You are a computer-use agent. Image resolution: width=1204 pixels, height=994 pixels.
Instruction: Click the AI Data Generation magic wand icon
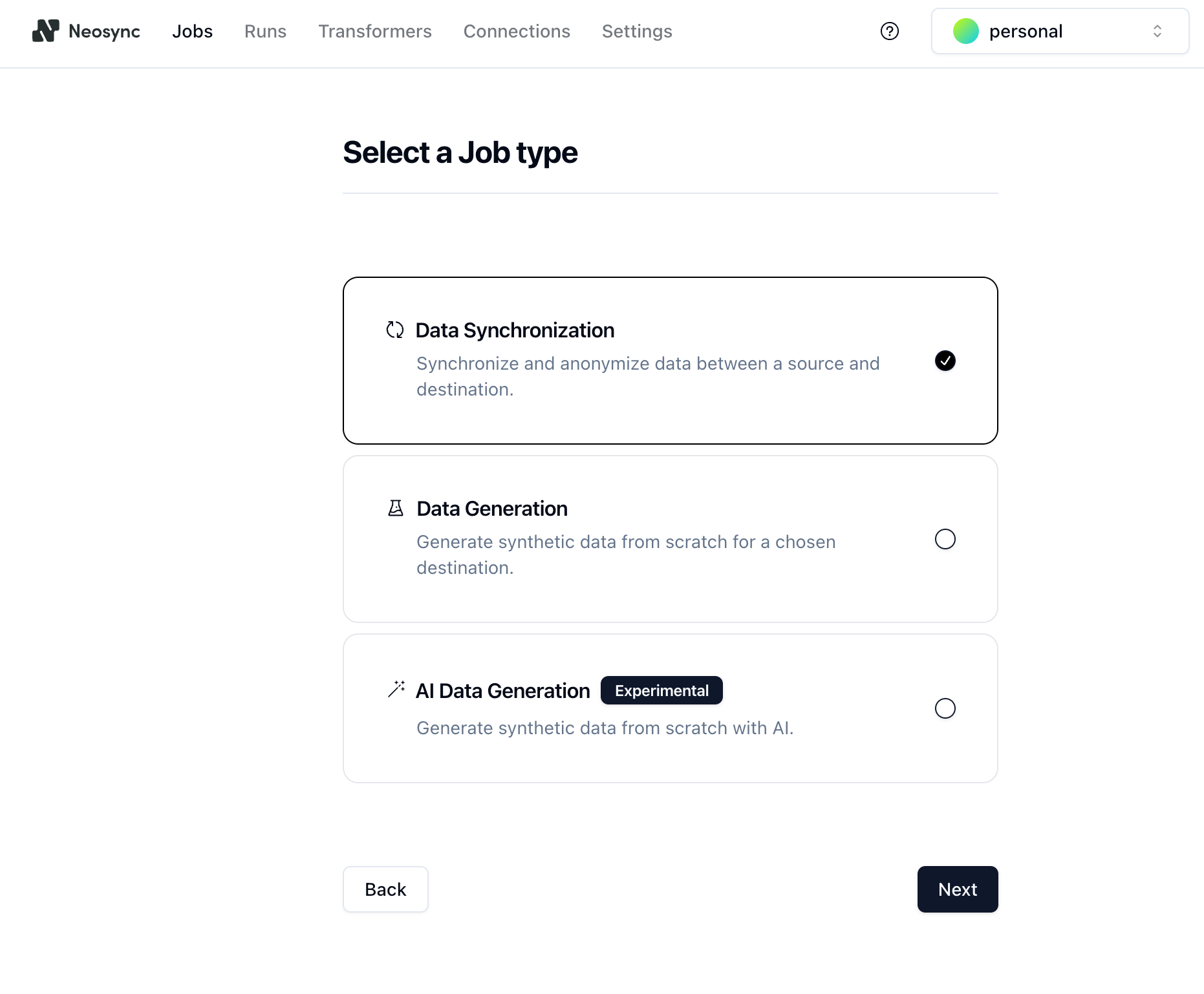[x=397, y=689]
